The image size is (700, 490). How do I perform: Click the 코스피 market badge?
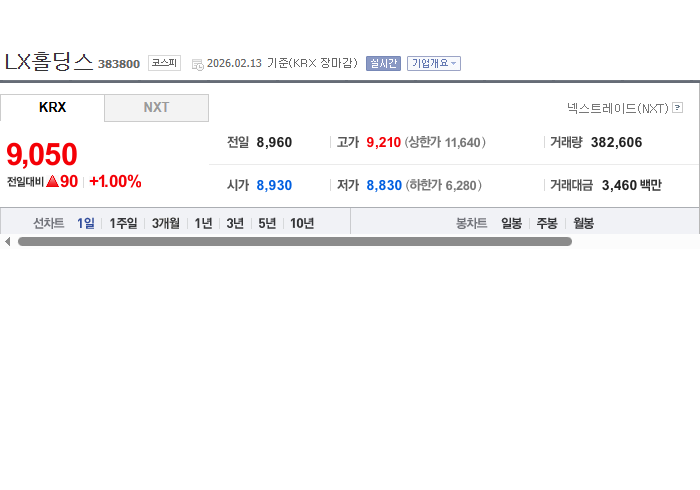click(x=164, y=63)
